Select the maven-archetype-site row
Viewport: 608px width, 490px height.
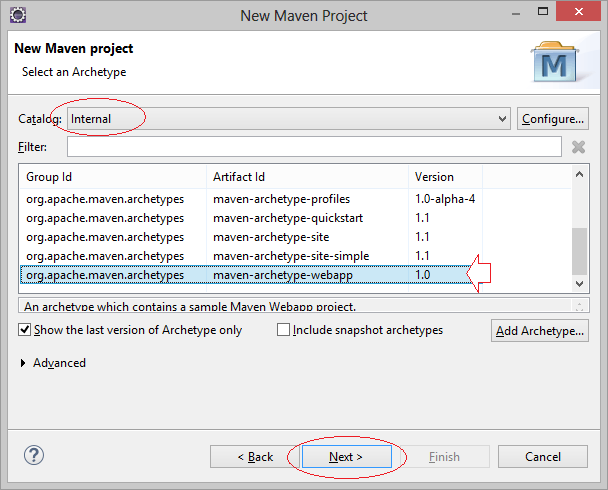(251, 237)
